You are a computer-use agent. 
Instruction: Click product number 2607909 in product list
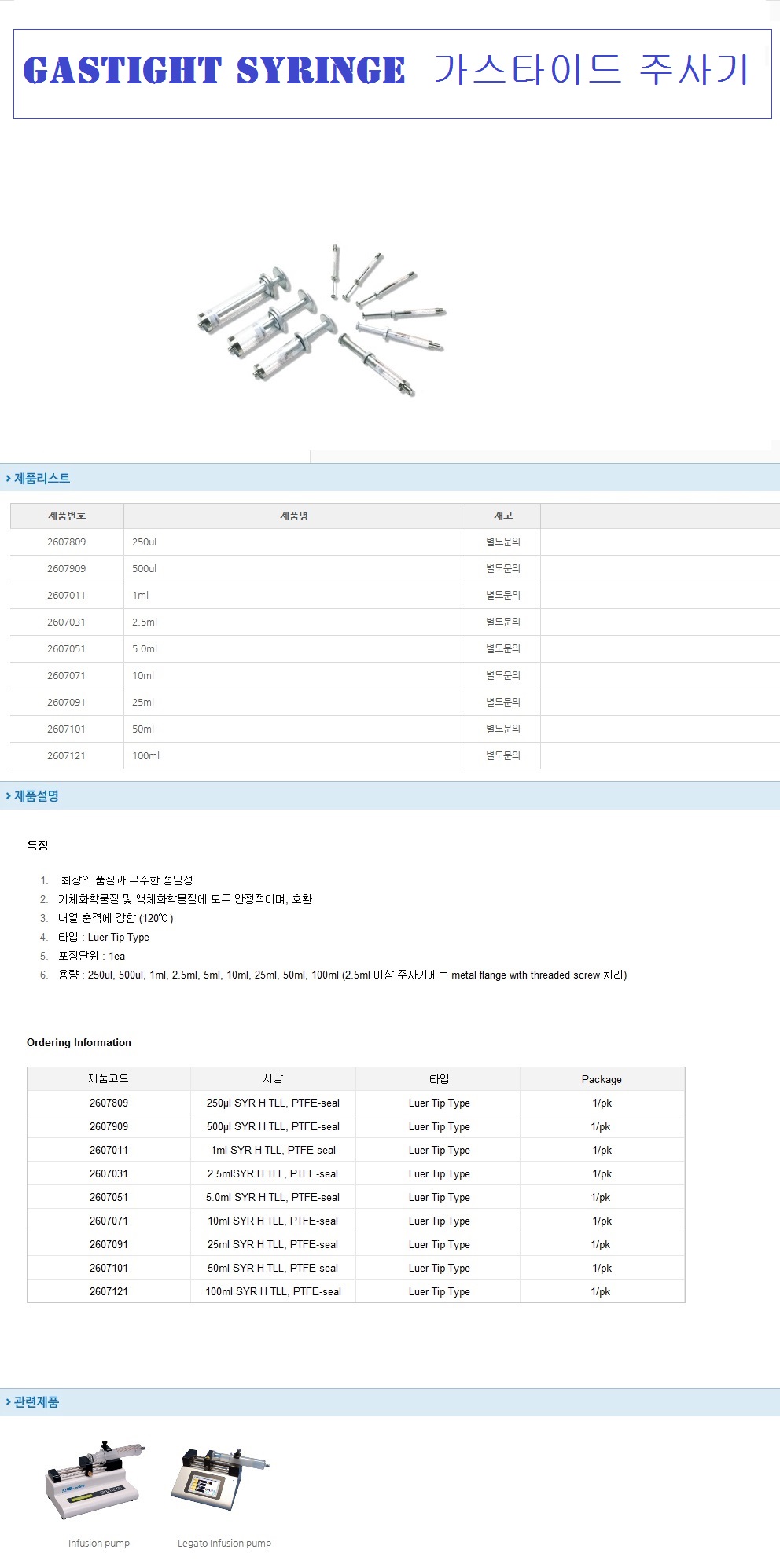(x=66, y=568)
